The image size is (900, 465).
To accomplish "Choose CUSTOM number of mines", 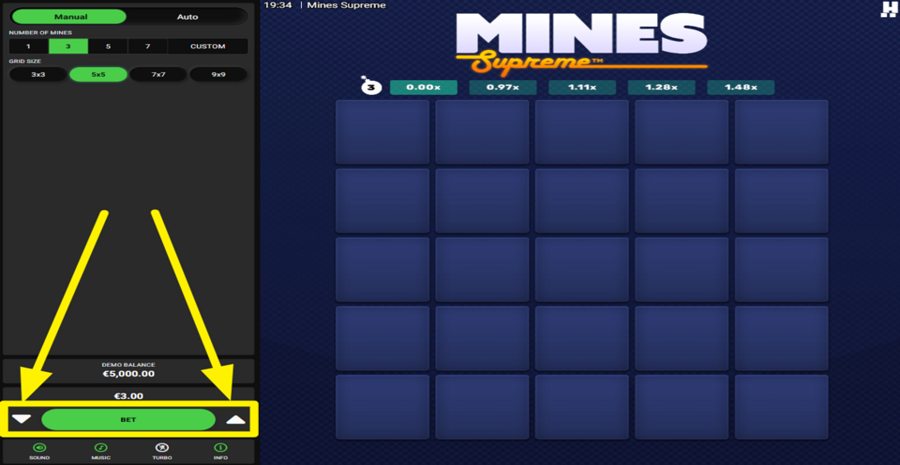I will click(208, 46).
